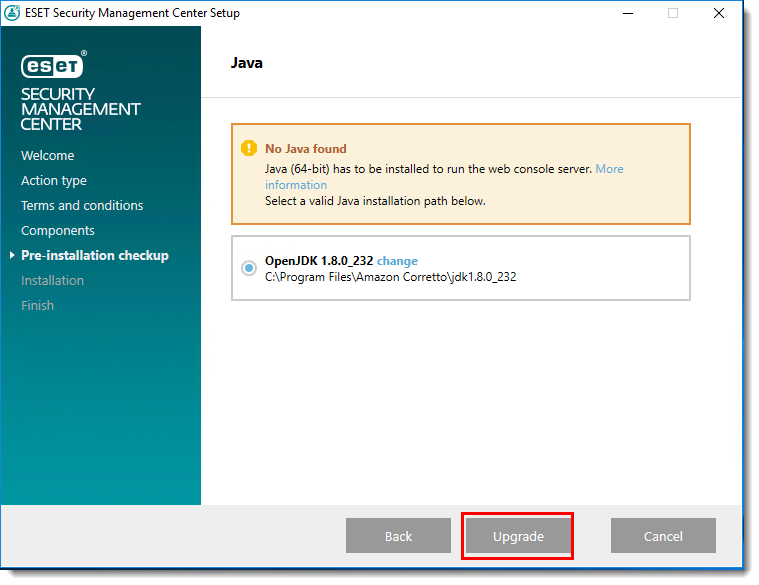Click arrow marker beside Pre-installation checkup
The image size is (759, 585).
tap(12, 255)
